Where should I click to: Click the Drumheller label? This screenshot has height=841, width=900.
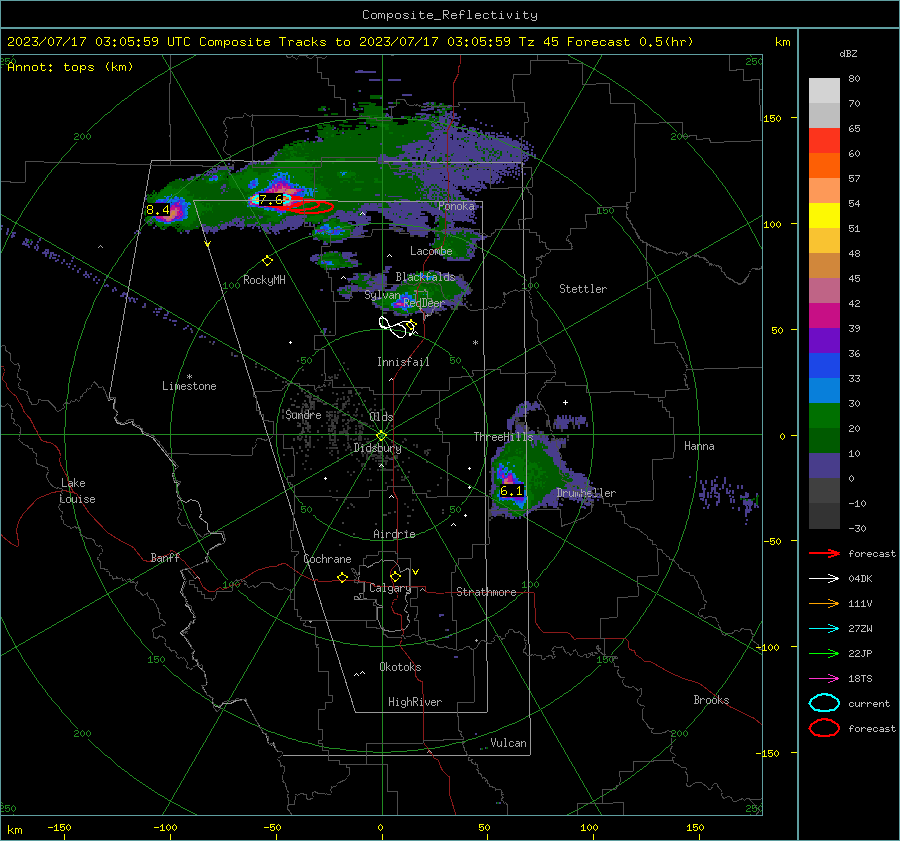coord(586,493)
